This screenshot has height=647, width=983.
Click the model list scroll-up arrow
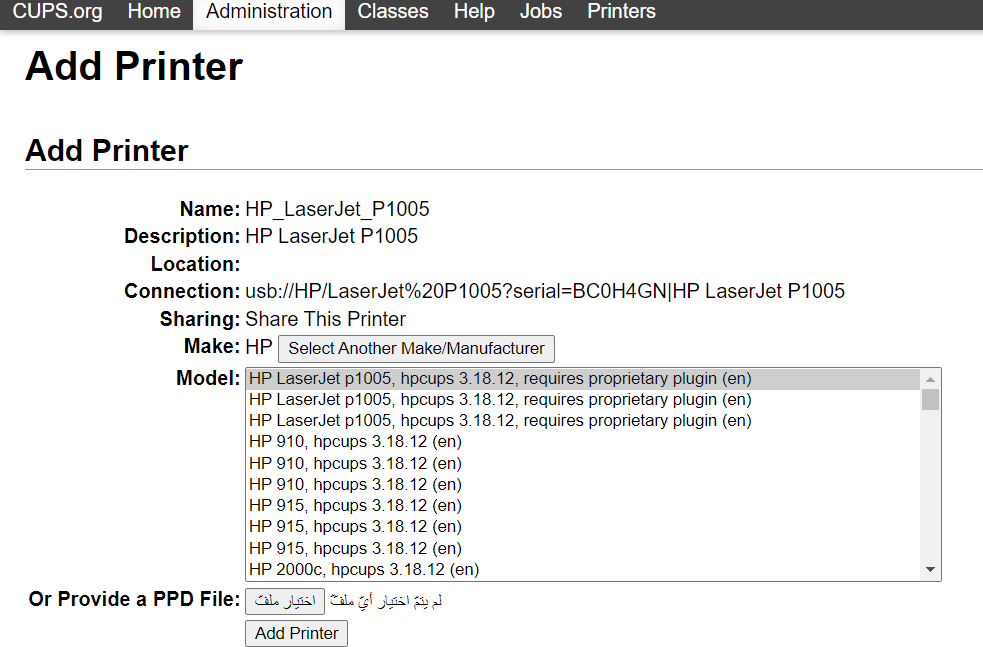pos(931,379)
